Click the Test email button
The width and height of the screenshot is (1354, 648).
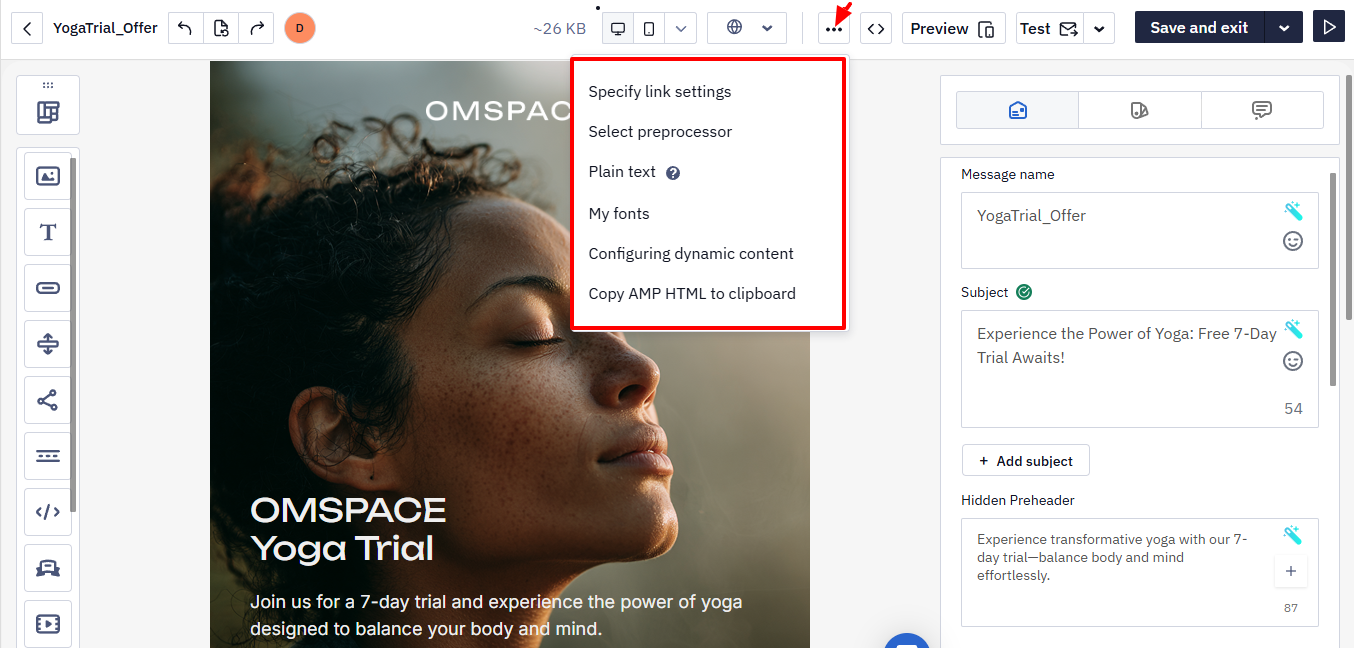point(1050,28)
